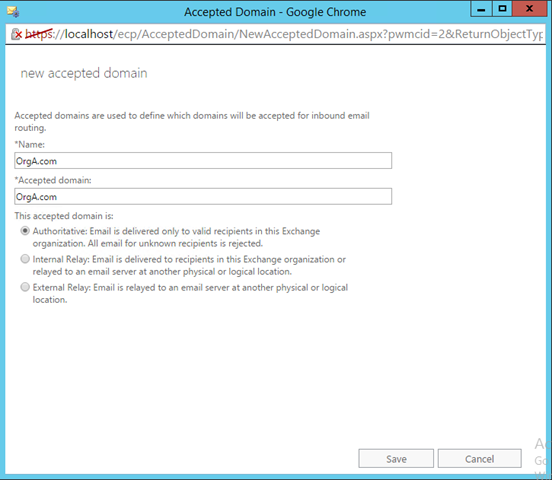
Task: Click the '*Accepted domain:' label
Action: pyautogui.click(x=53, y=180)
